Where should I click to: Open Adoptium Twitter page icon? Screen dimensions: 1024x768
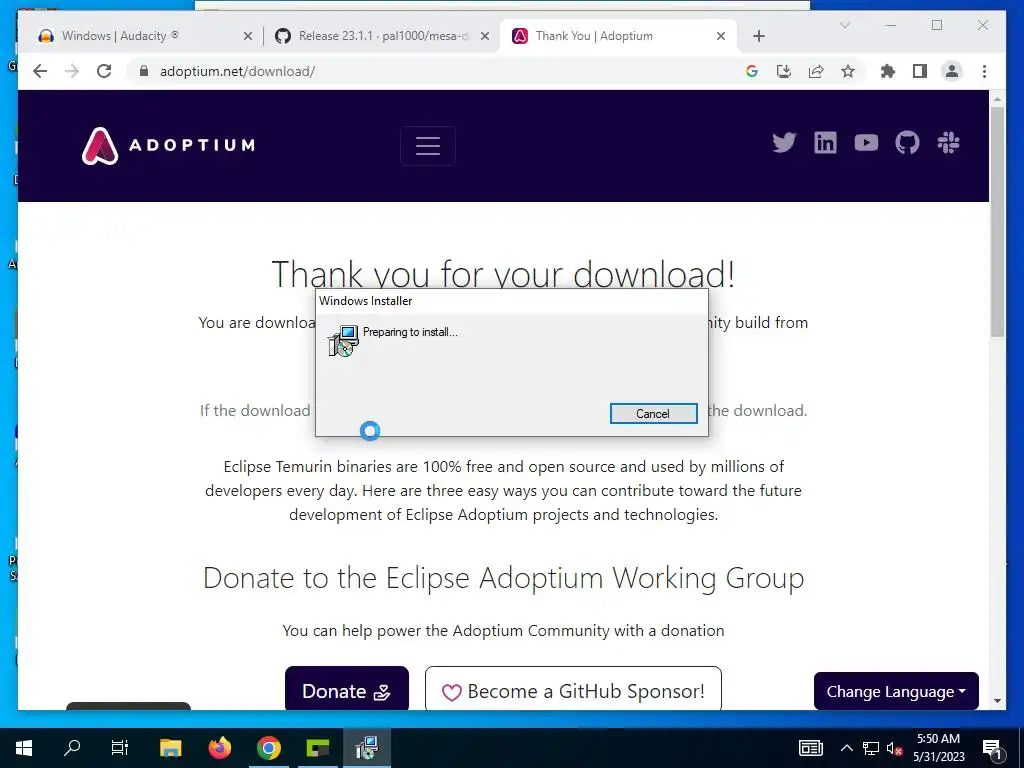[x=784, y=142]
